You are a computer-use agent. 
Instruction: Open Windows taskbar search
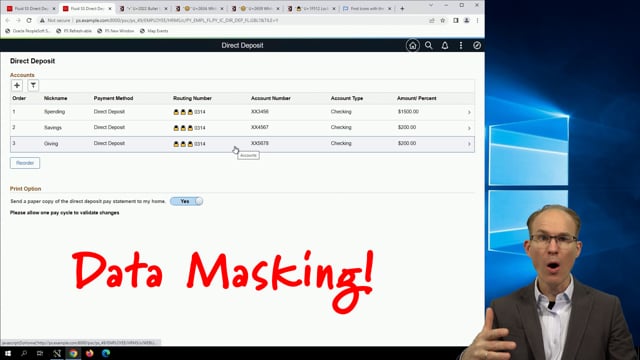pos(24,353)
